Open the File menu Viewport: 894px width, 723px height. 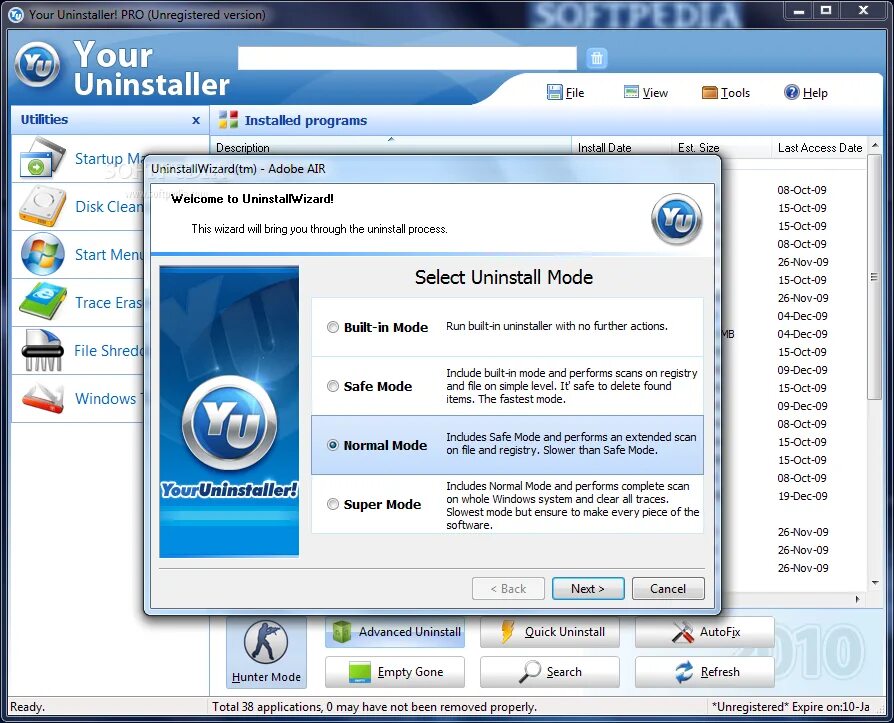[566, 92]
